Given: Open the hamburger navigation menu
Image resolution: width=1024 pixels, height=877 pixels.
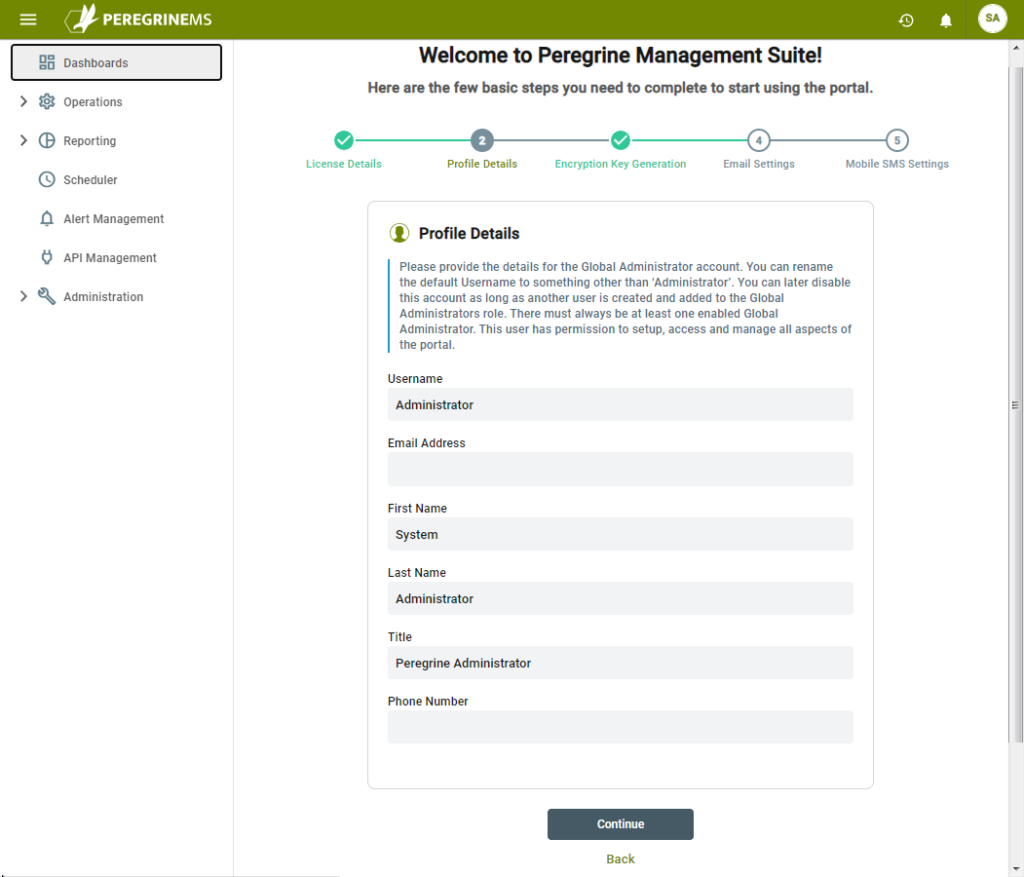Looking at the screenshot, I should tap(27, 19).
